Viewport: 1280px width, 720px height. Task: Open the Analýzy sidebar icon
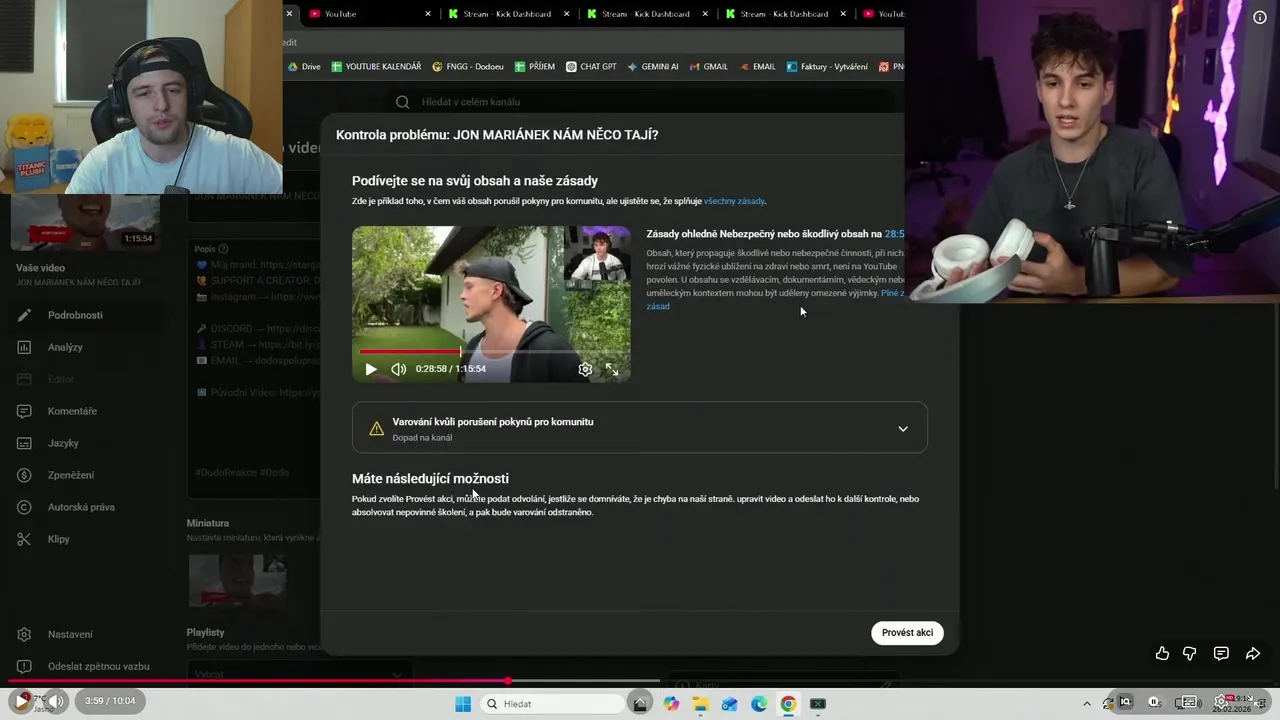[24, 347]
